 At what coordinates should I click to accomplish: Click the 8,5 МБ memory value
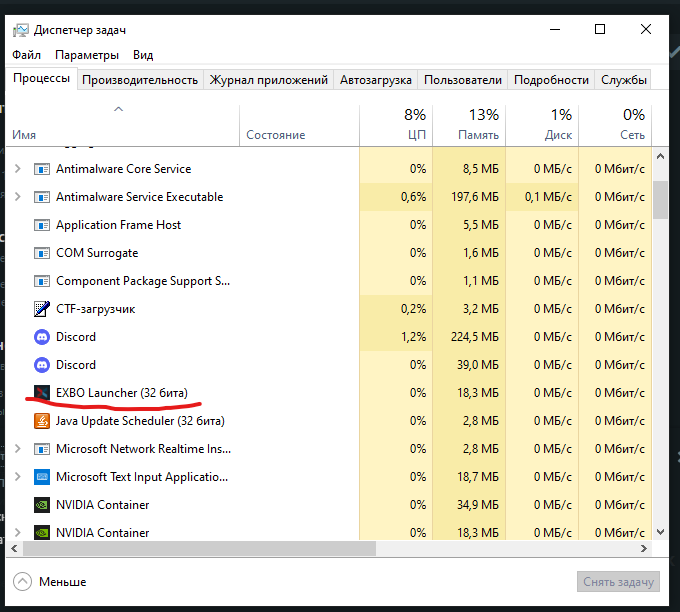pyautogui.click(x=481, y=169)
